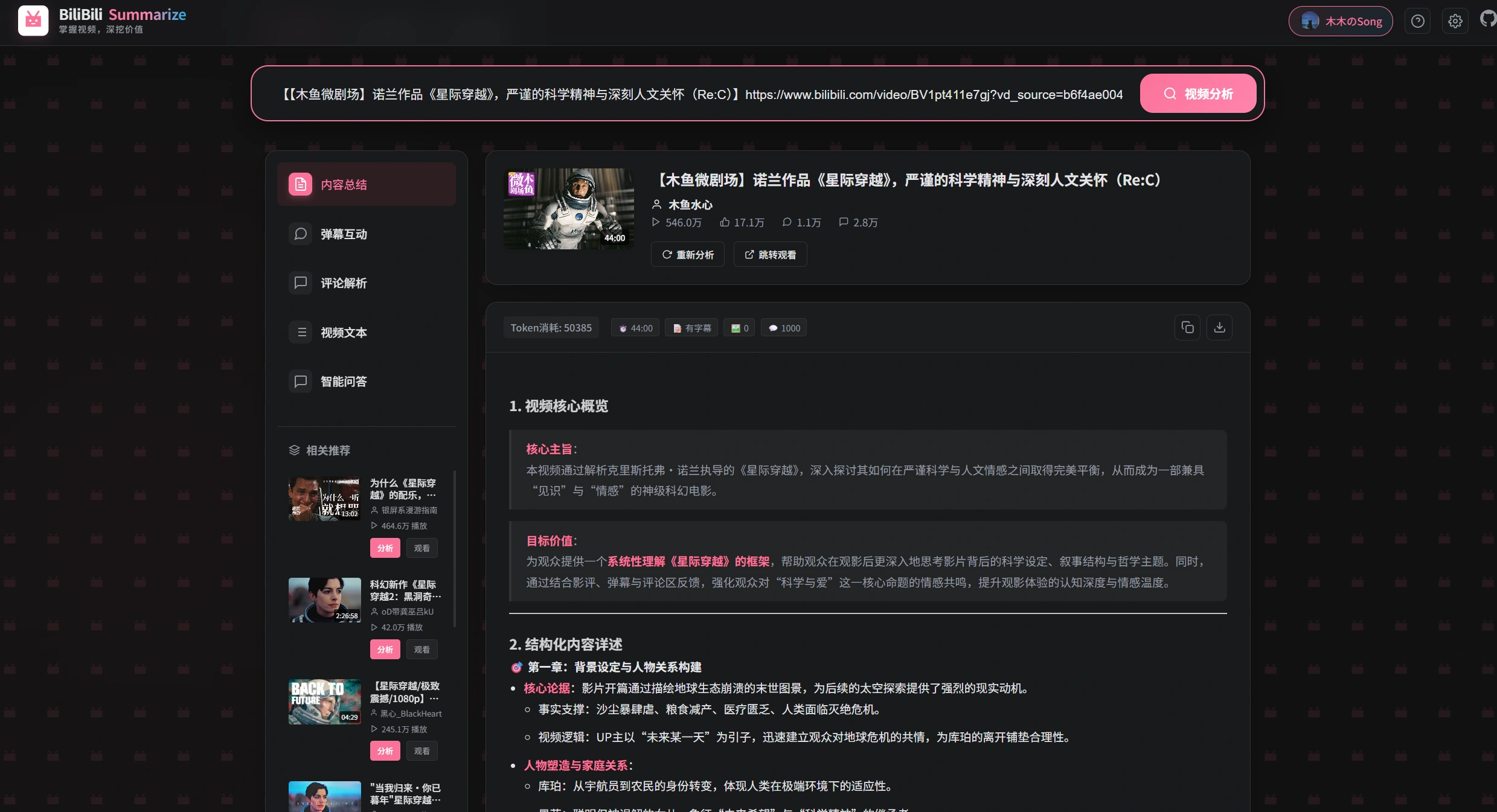Click the main video thumbnail with astronaut
The width and height of the screenshot is (1497, 812).
tap(568, 208)
